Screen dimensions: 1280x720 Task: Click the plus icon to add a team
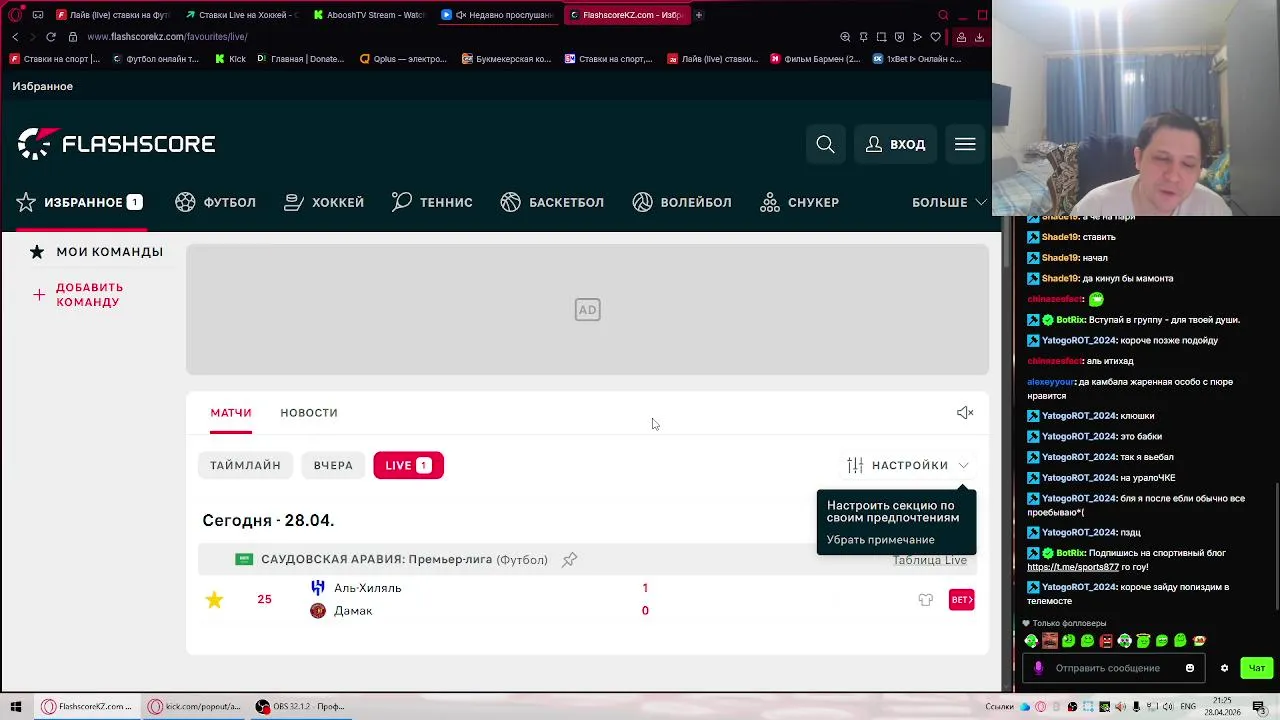tap(38, 294)
